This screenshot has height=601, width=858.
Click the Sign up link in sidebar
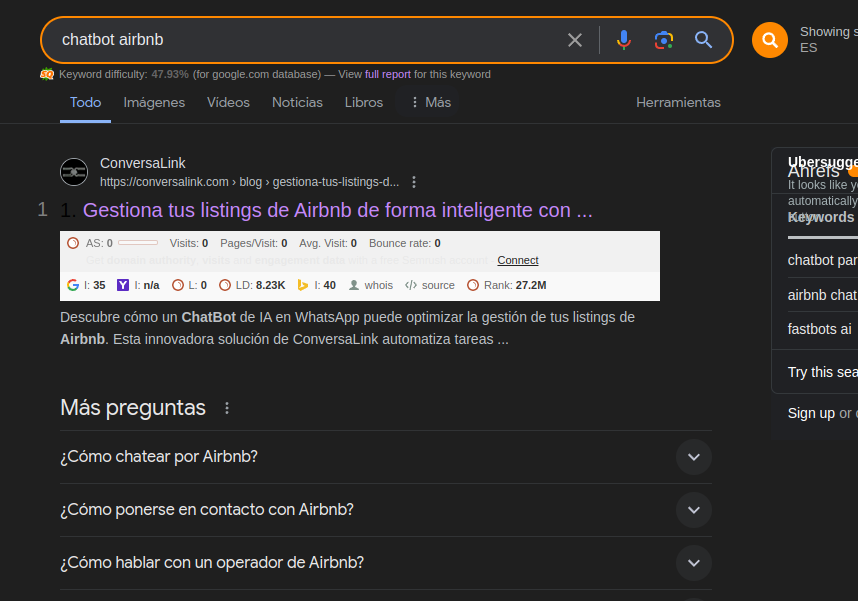tap(811, 413)
